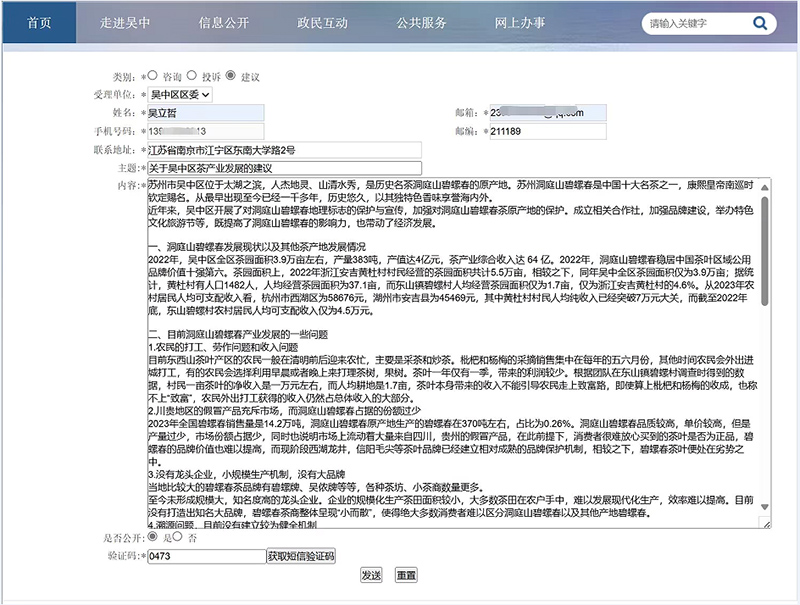Click the 邮编 field with 211189
The width and height of the screenshot is (800, 605).
coord(548,131)
